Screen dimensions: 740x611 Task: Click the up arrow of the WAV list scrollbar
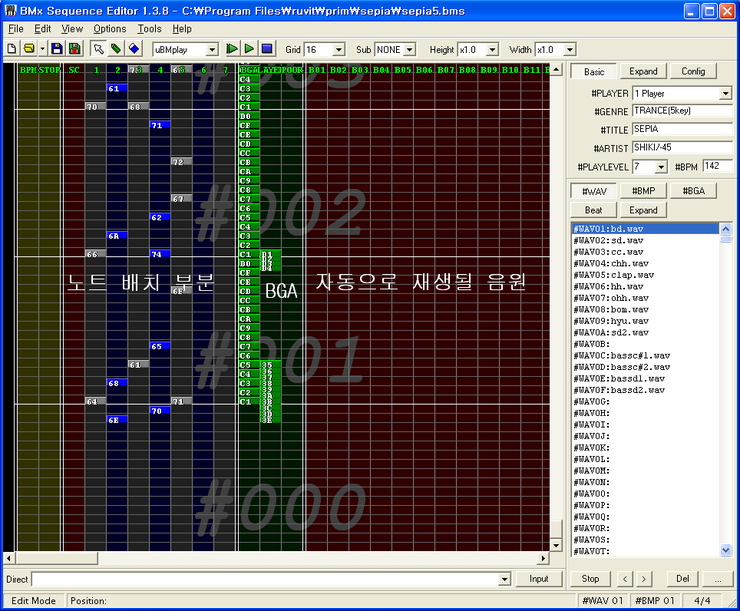click(x=726, y=229)
